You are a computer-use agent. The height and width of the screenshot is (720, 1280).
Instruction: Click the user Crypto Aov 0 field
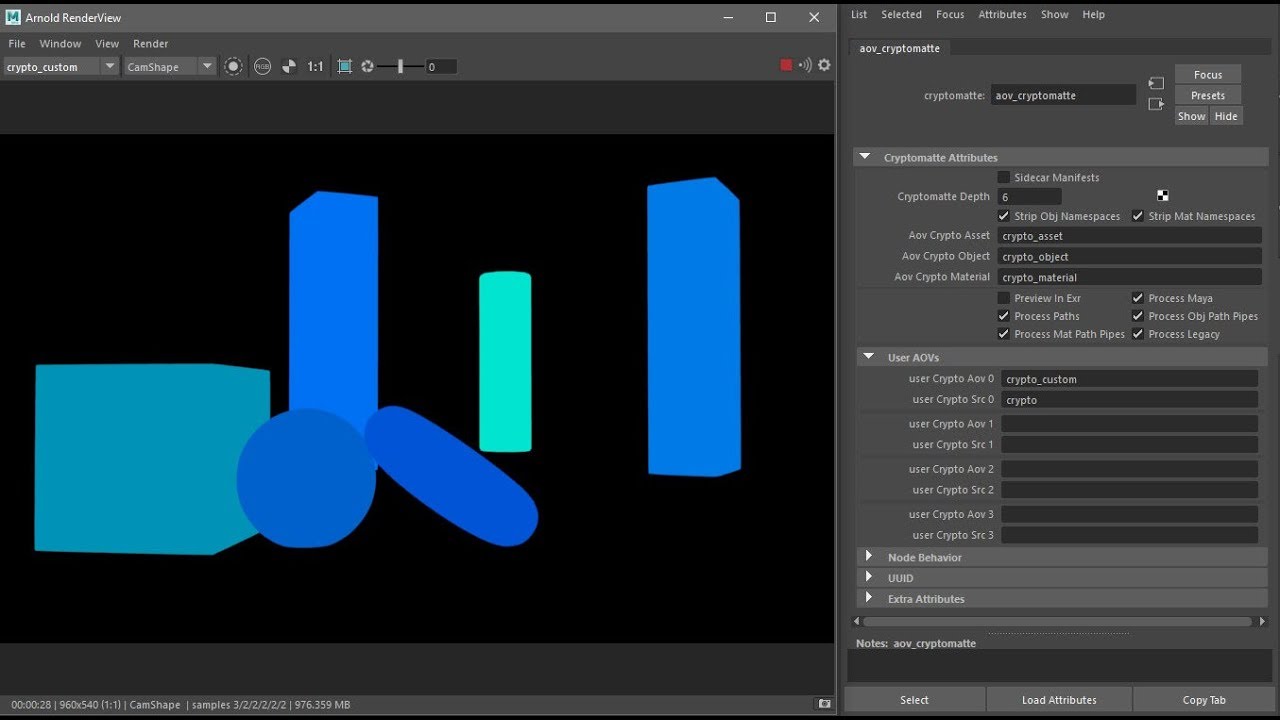pos(1129,379)
